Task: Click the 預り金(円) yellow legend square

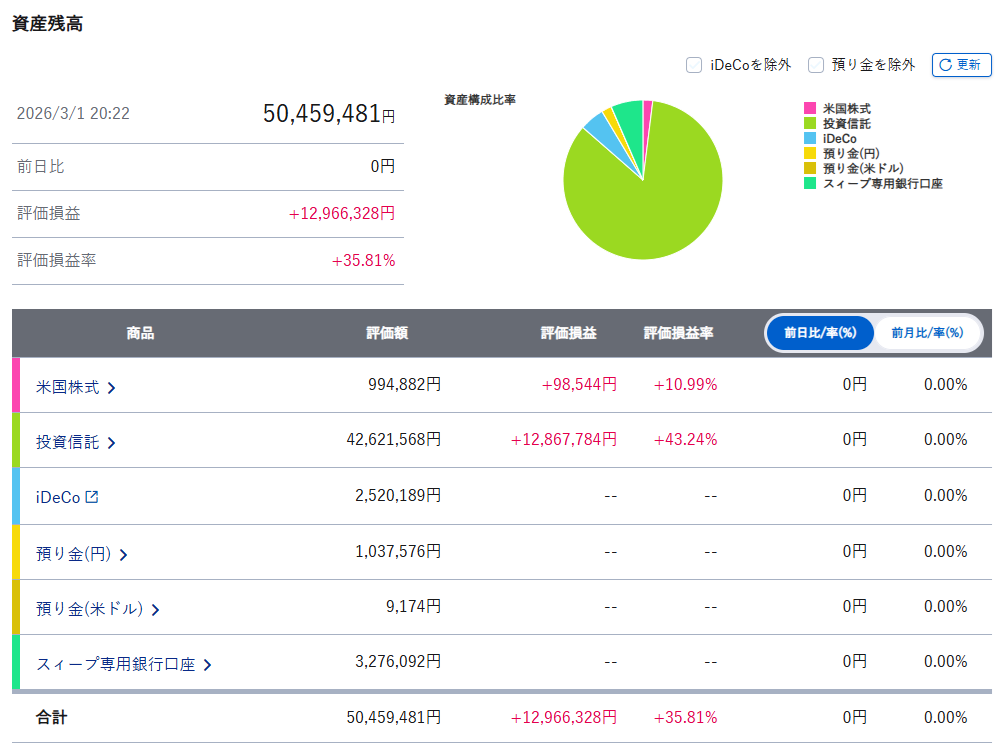Action: coord(810,153)
